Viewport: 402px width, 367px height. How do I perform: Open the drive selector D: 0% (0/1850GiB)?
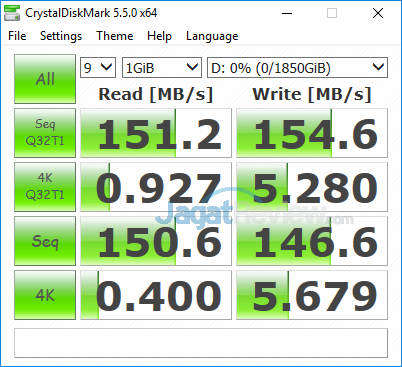tap(297, 68)
